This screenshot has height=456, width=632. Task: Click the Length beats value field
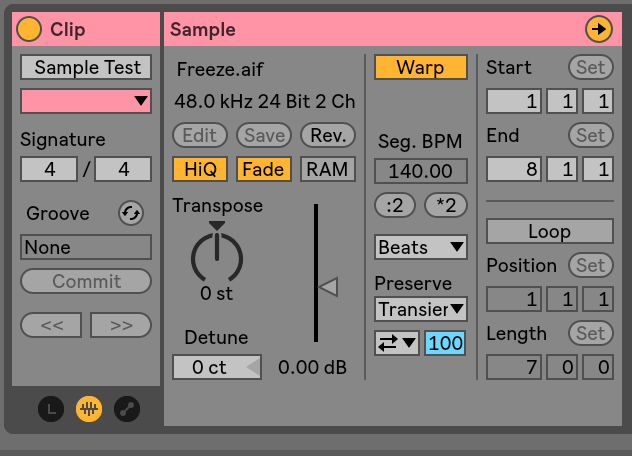562,367
